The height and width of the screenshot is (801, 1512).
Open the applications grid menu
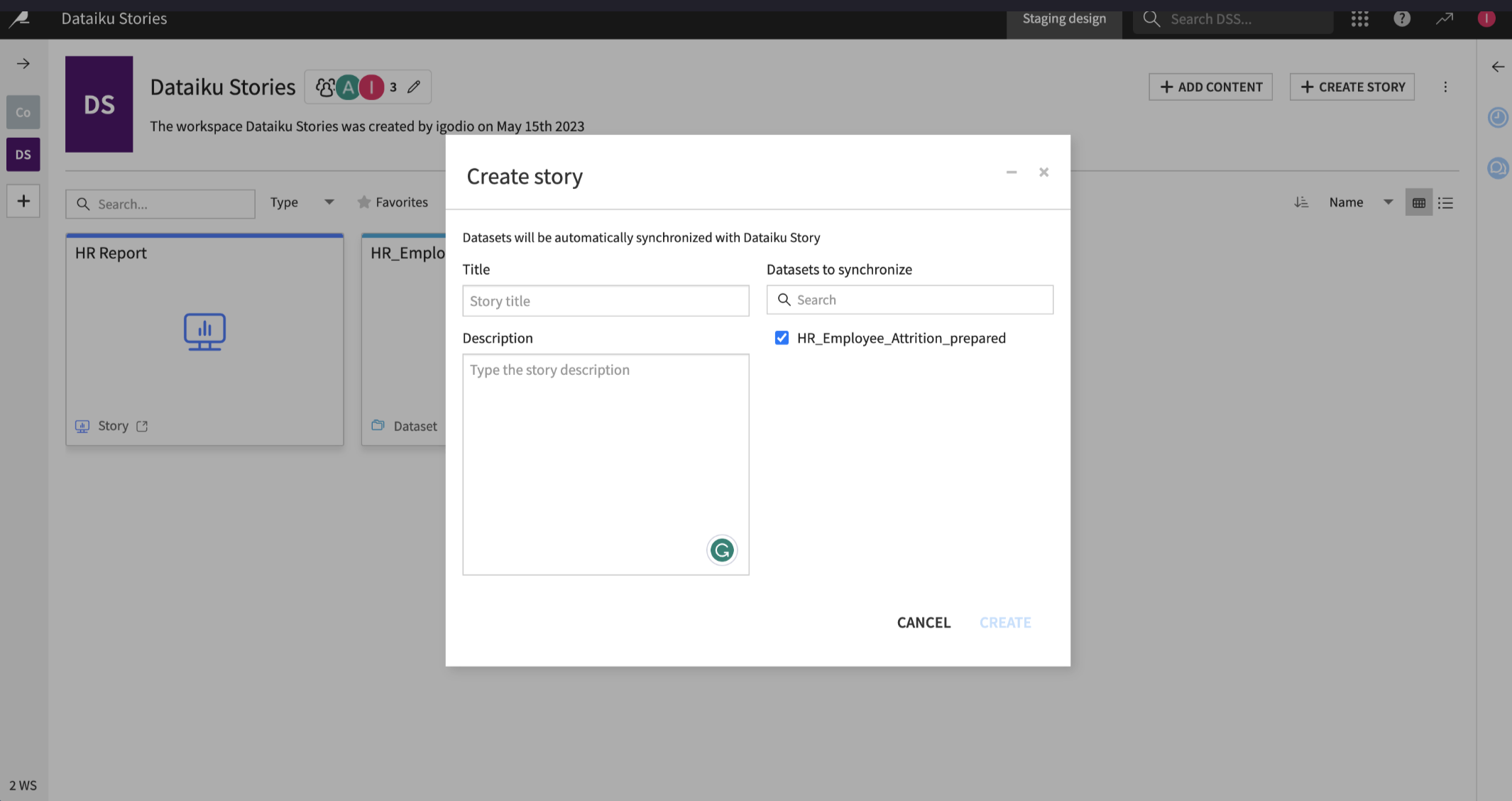(x=1360, y=19)
